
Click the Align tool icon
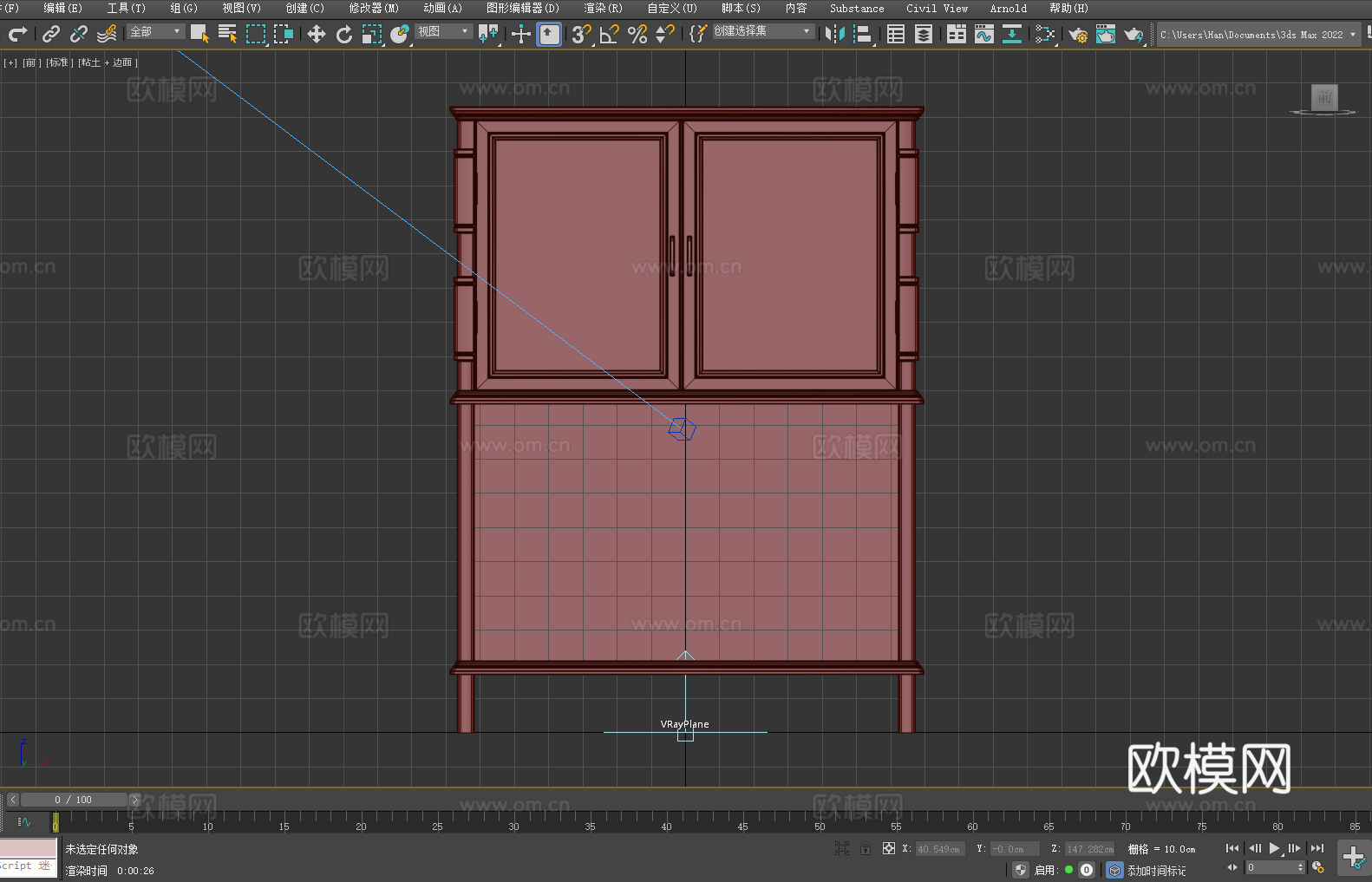click(x=863, y=34)
